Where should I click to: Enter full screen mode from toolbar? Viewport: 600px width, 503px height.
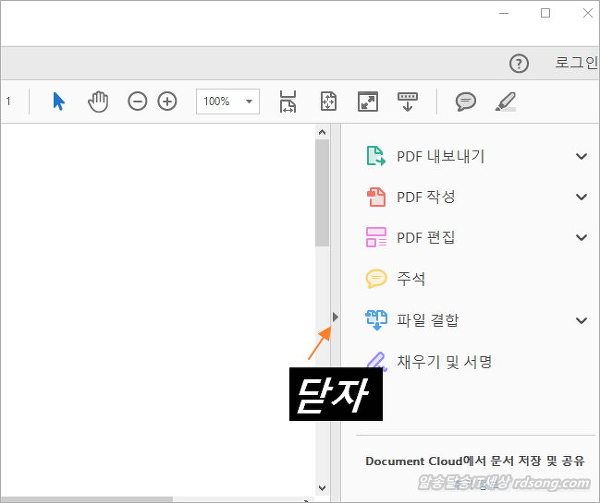click(x=368, y=101)
